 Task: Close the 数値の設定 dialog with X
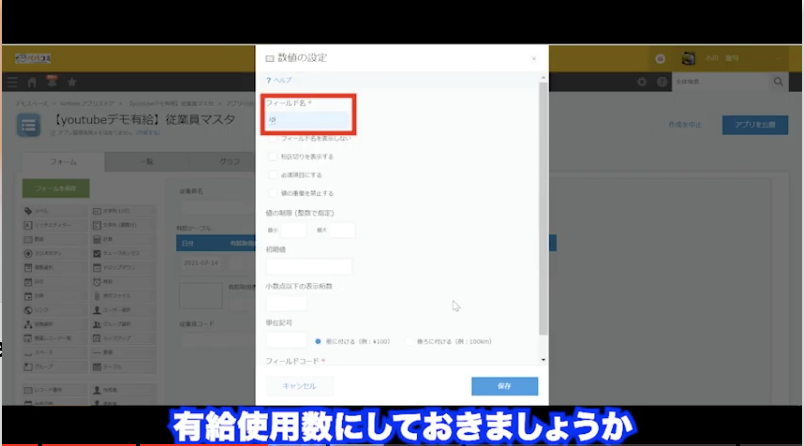[x=532, y=58]
